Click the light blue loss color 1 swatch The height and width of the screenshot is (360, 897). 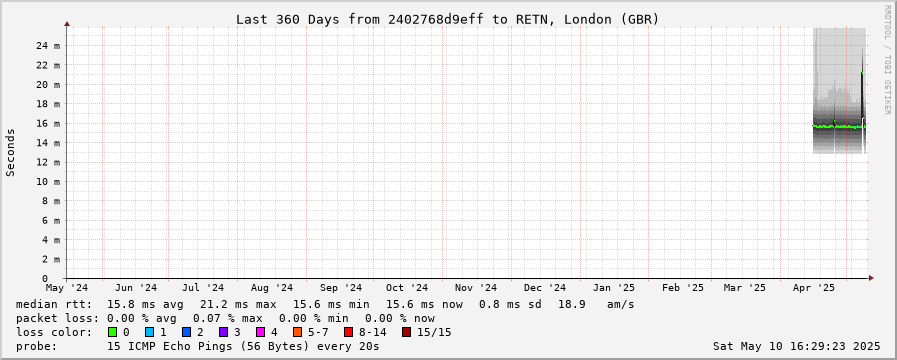[x=149, y=332]
